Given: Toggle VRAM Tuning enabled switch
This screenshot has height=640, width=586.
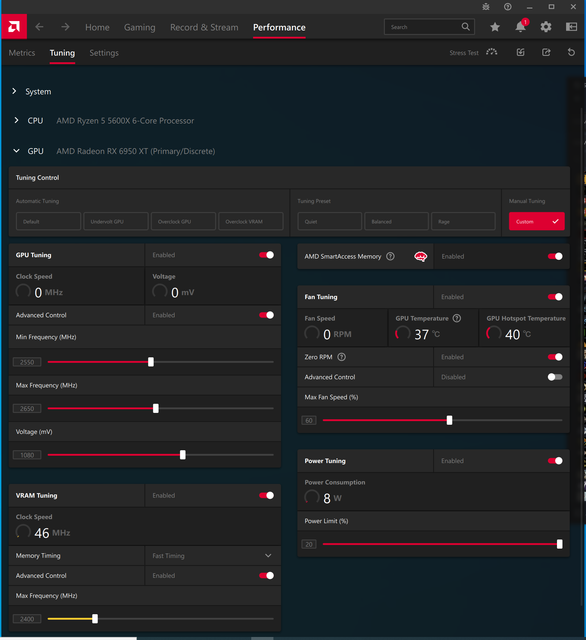Looking at the screenshot, I should [266, 496].
